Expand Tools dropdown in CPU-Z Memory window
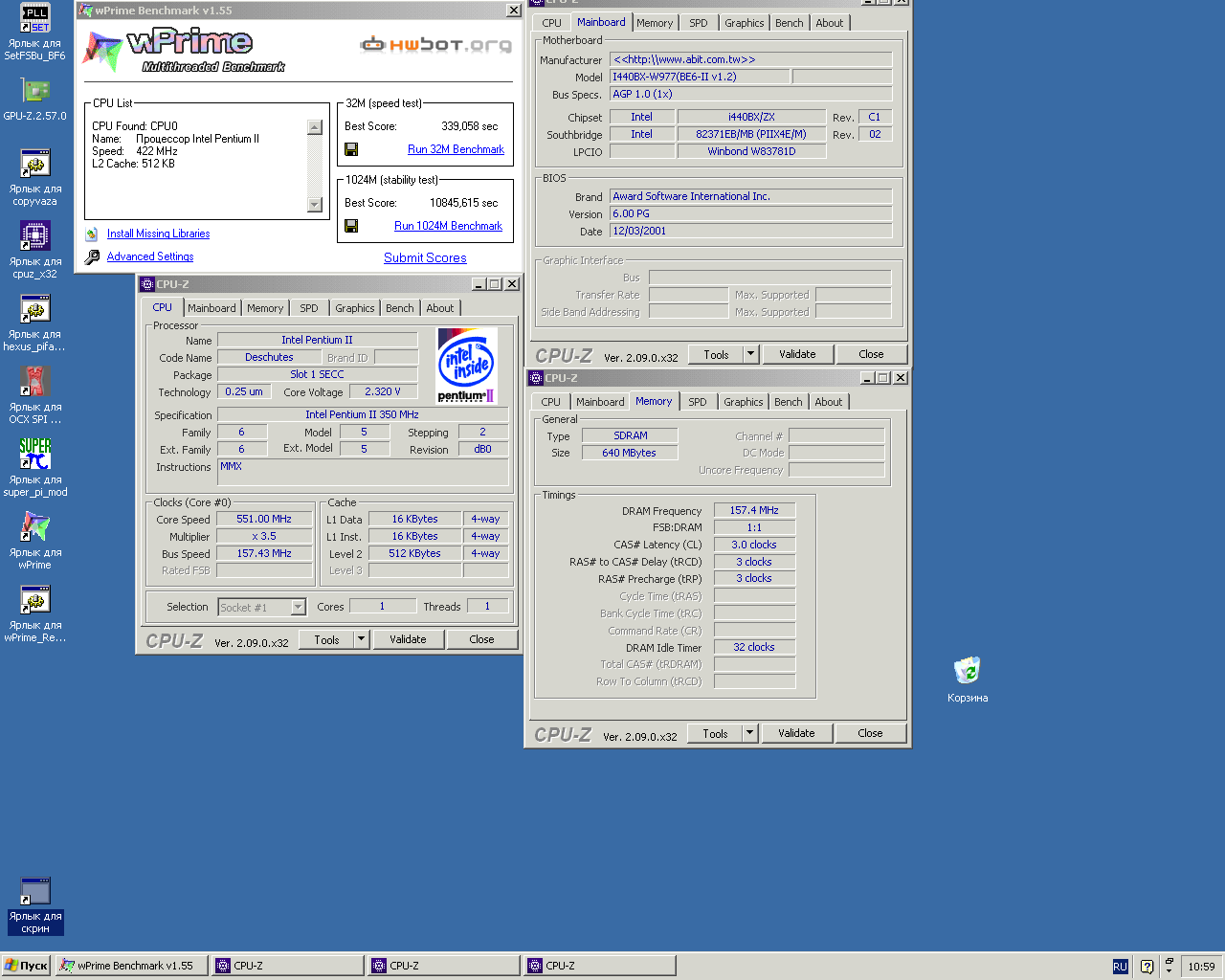 750,733
